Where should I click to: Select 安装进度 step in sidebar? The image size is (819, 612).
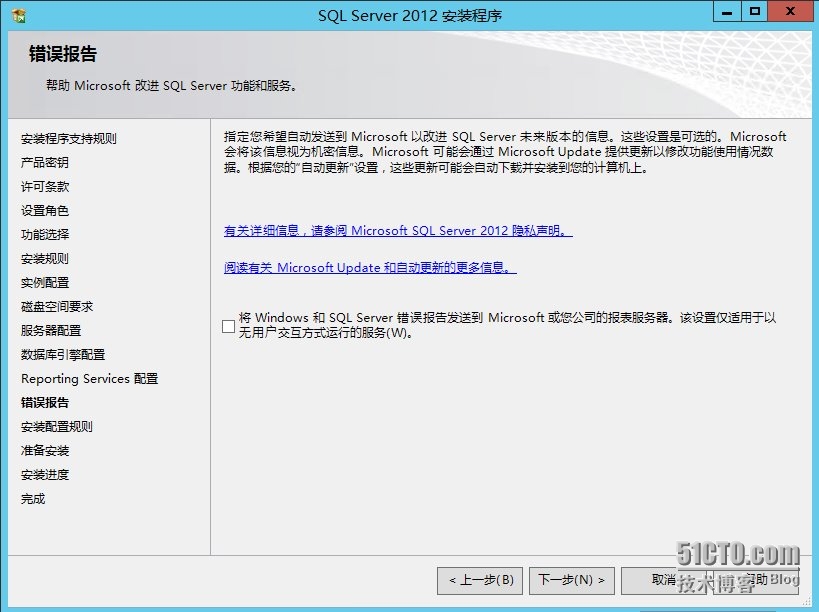[x=44, y=475]
